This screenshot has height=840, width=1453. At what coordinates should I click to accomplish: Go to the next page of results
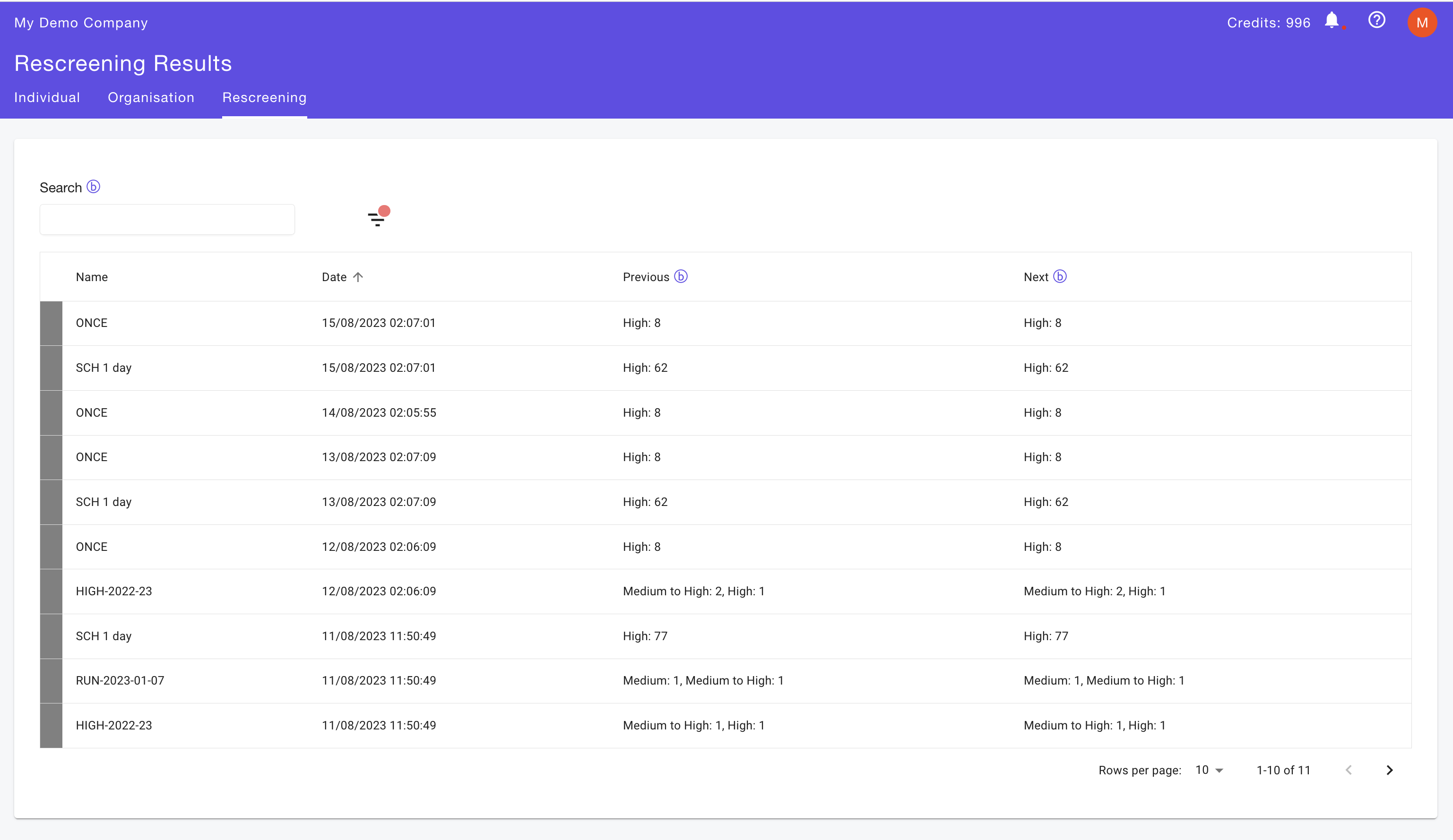[x=1390, y=770]
